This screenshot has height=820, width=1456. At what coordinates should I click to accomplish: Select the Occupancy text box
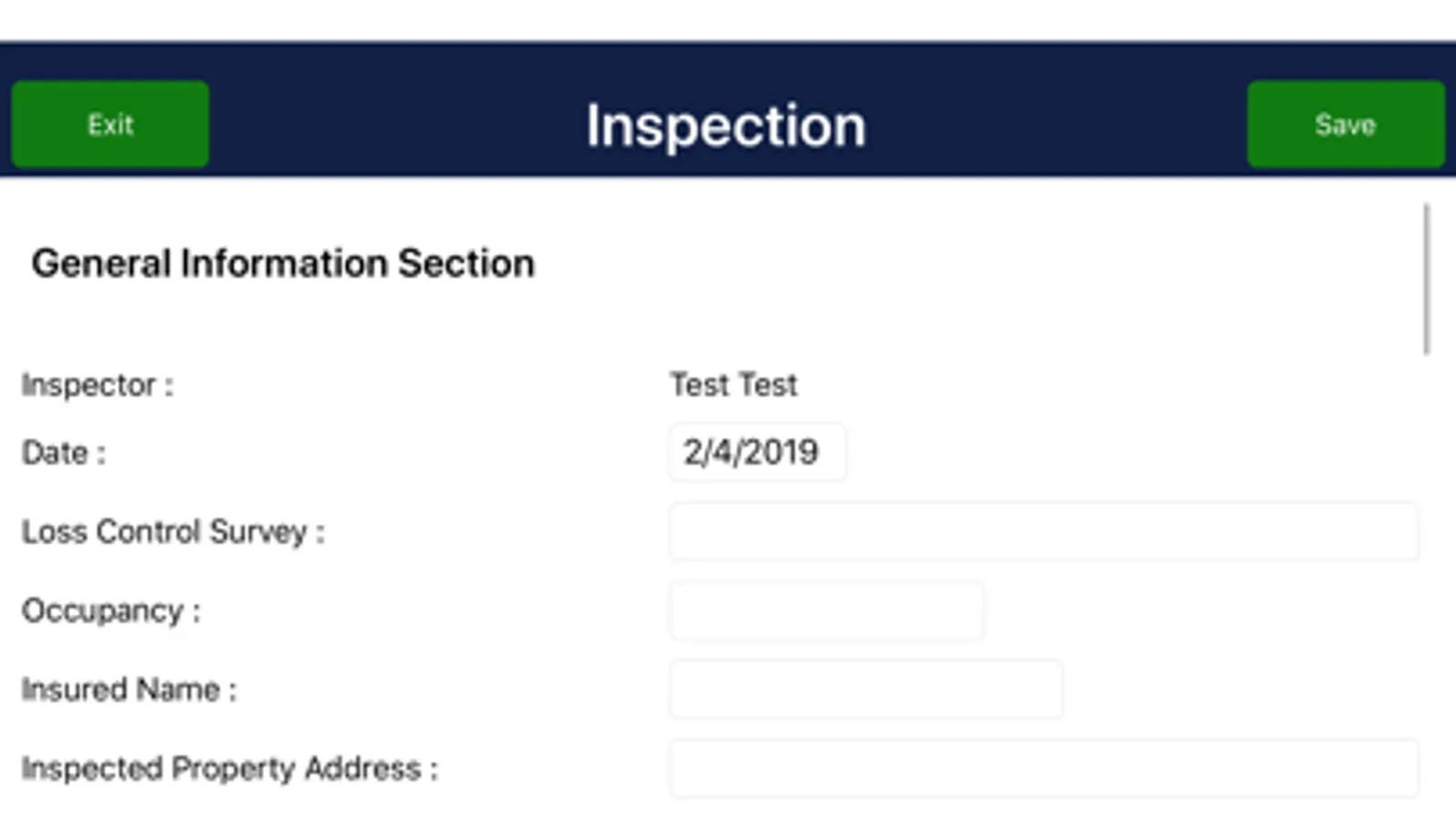coord(826,610)
